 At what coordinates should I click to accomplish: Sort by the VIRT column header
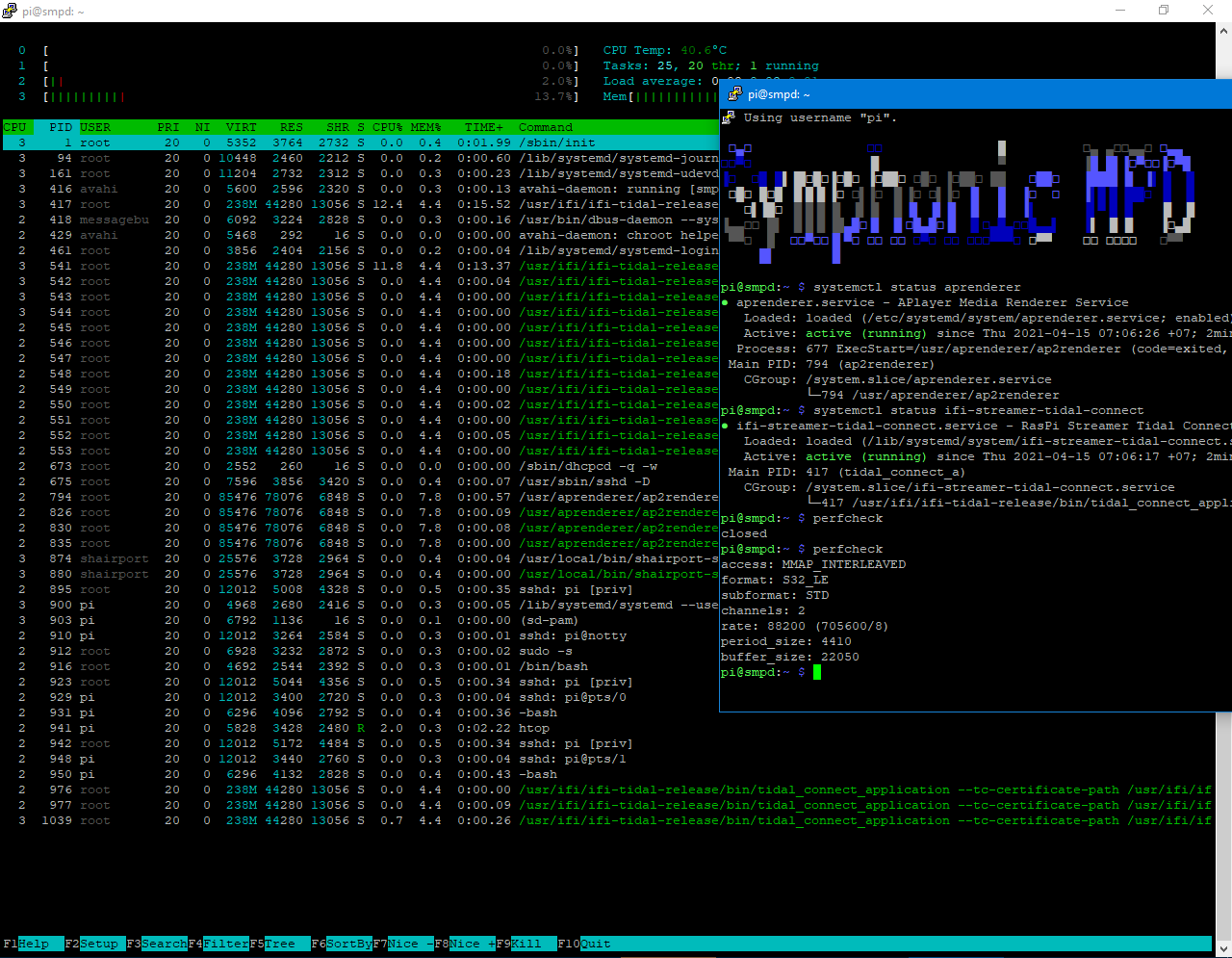tap(242, 127)
